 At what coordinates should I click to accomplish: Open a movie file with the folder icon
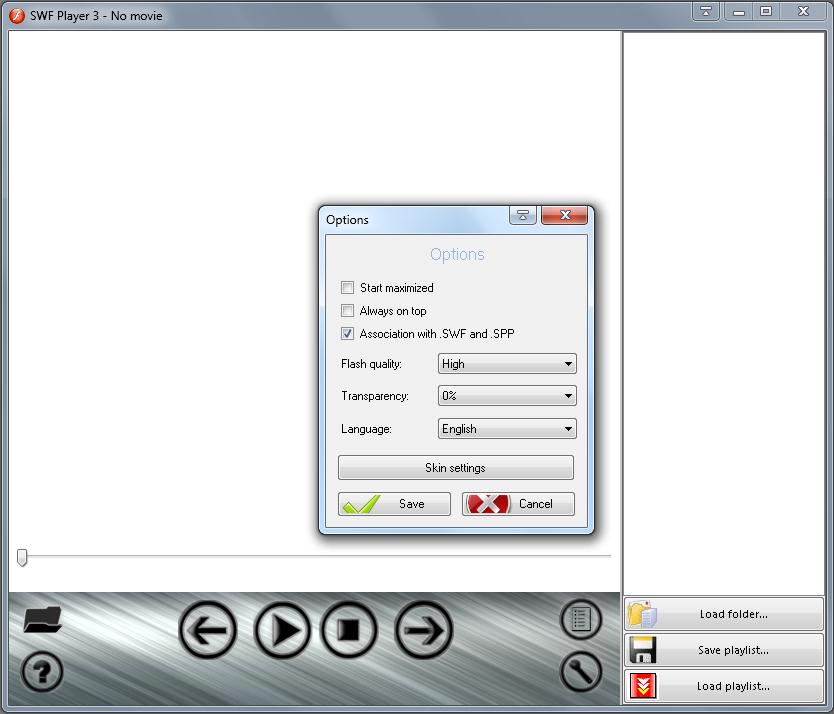click(x=43, y=619)
